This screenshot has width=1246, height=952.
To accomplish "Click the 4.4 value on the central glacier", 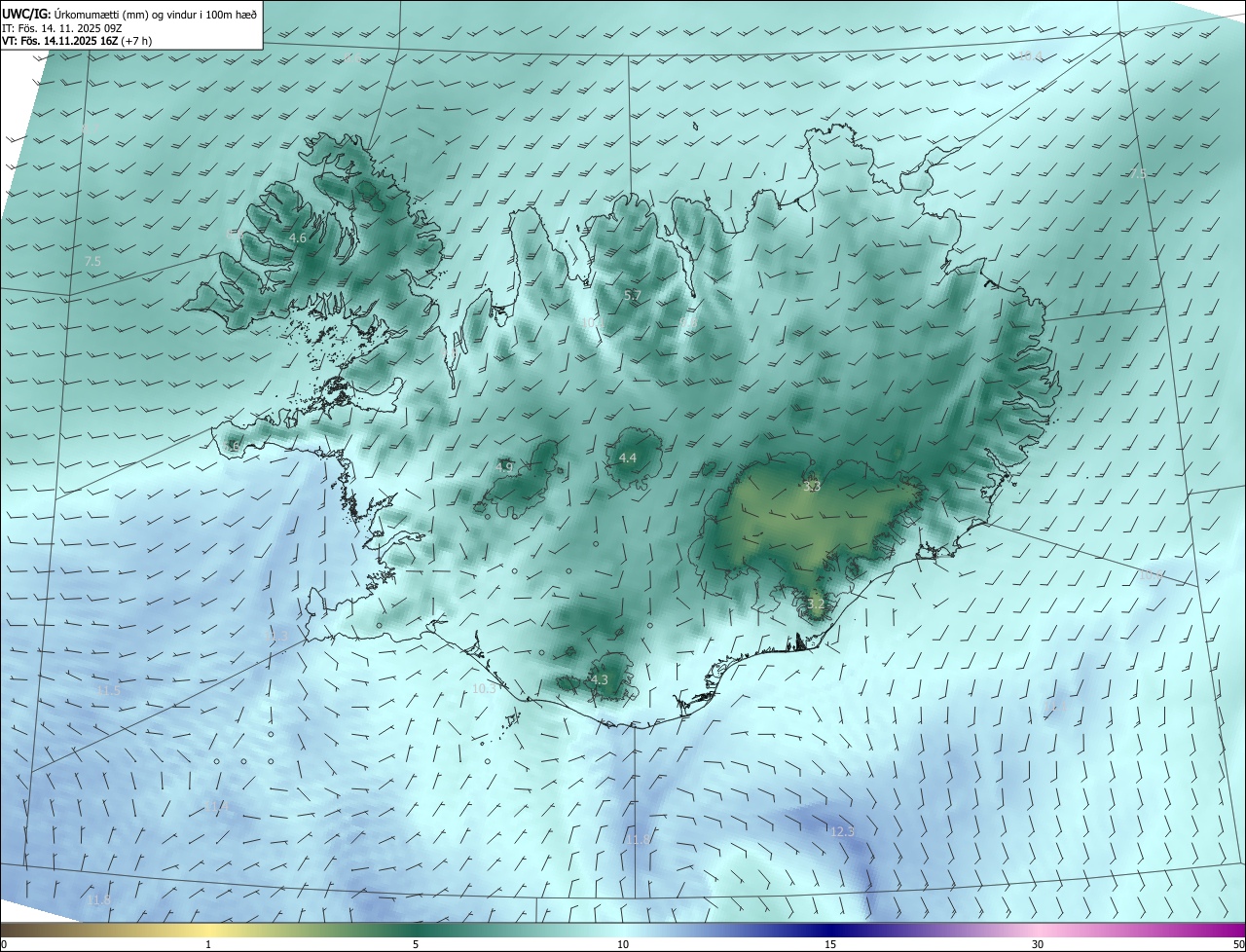I will [628, 458].
